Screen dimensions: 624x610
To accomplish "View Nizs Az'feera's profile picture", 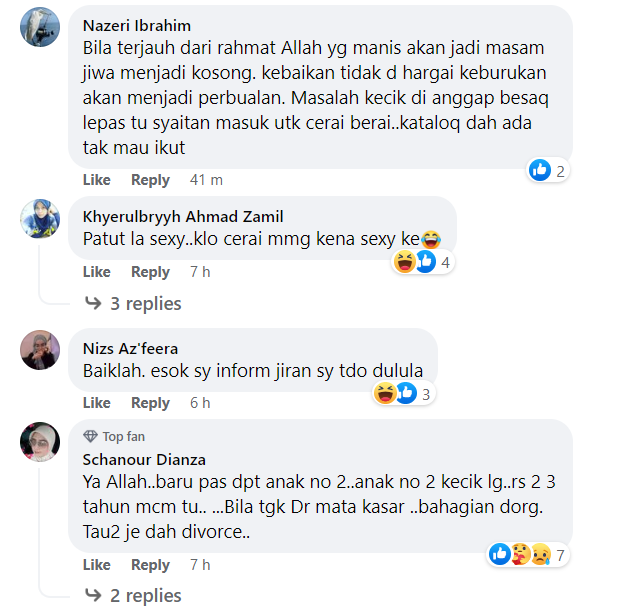I will pyautogui.click(x=40, y=350).
